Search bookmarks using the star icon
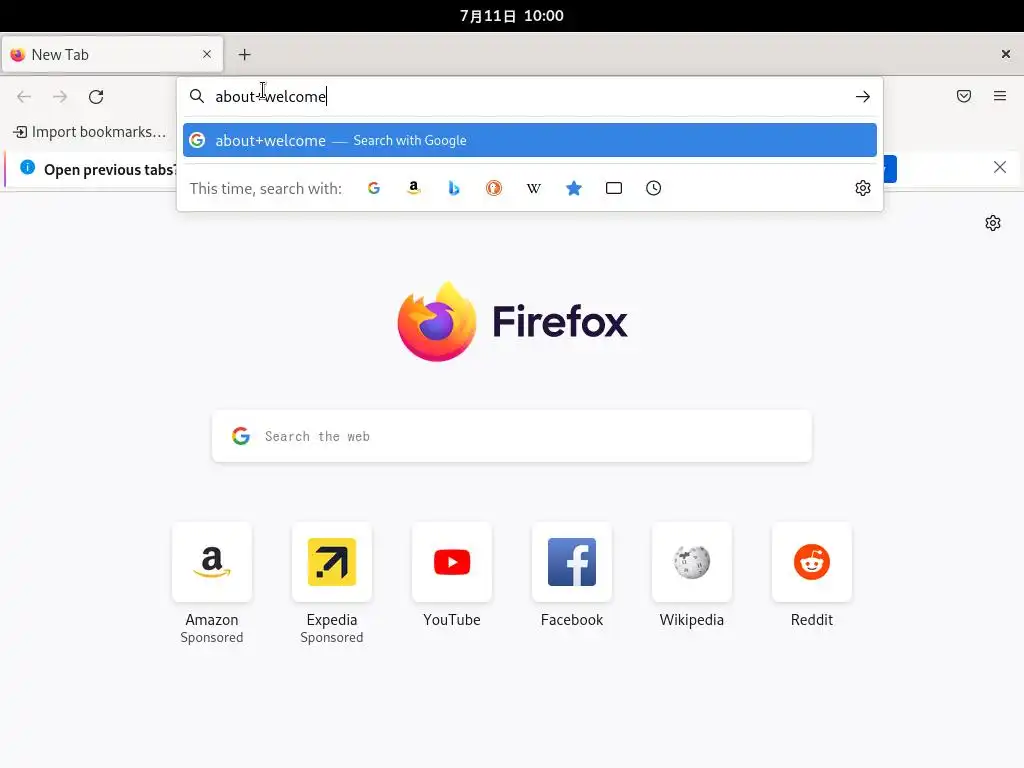Image resolution: width=1024 pixels, height=768 pixels. [x=574, y=188]
